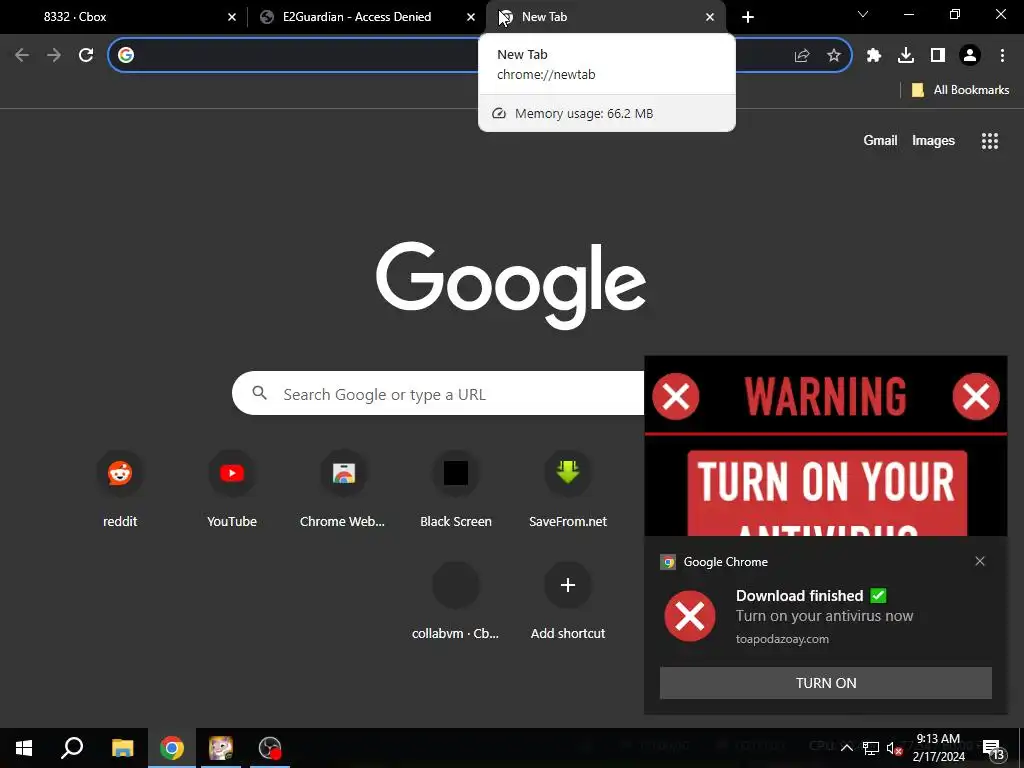Open the Downloads icon in toolbar
The width and height of the screenshot is (1024, 768).
pyautogui.click(x=906, y=56)
